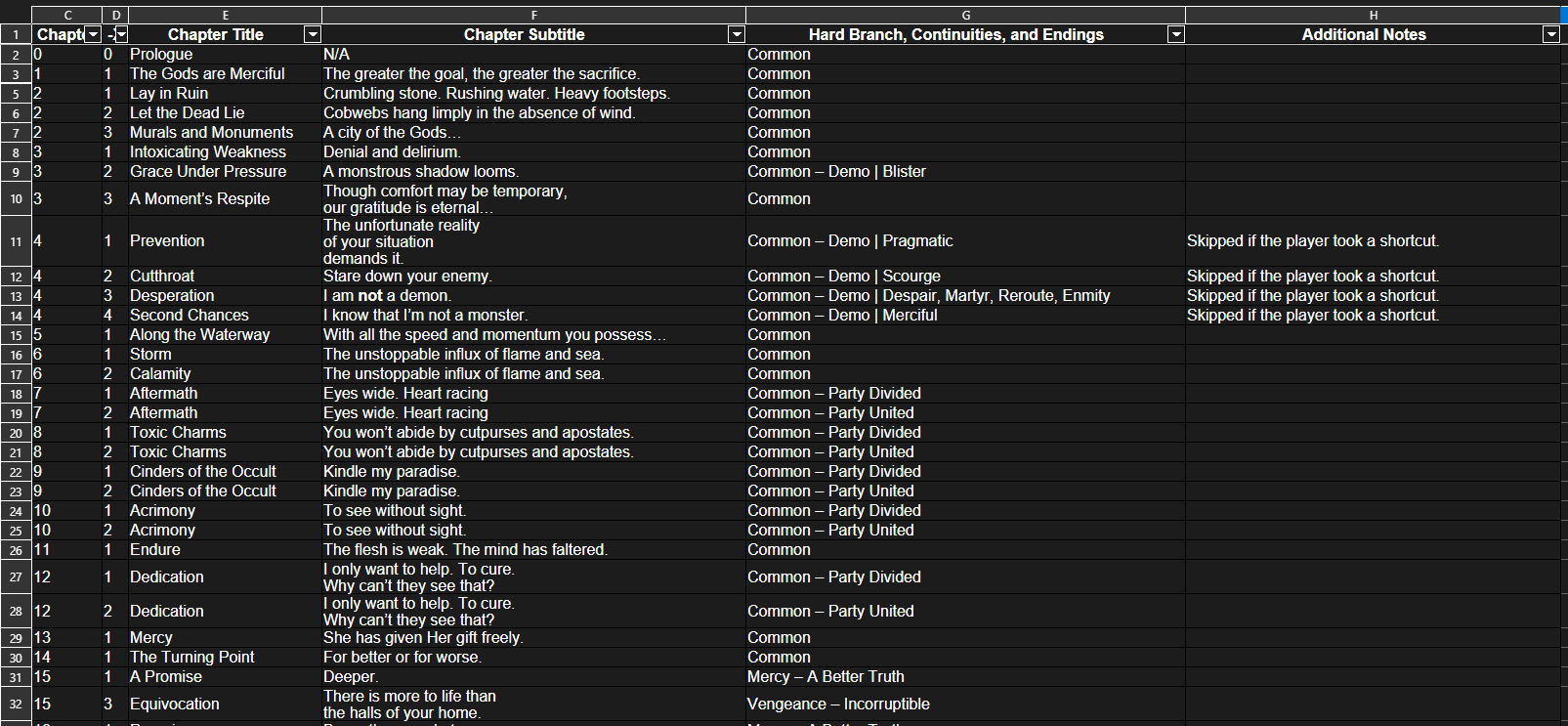Viewport: 1568px width, 726px height.
Task: Click the "Chapter Title" header cell text
Action: pyautogui.click(x=216, y=34)
